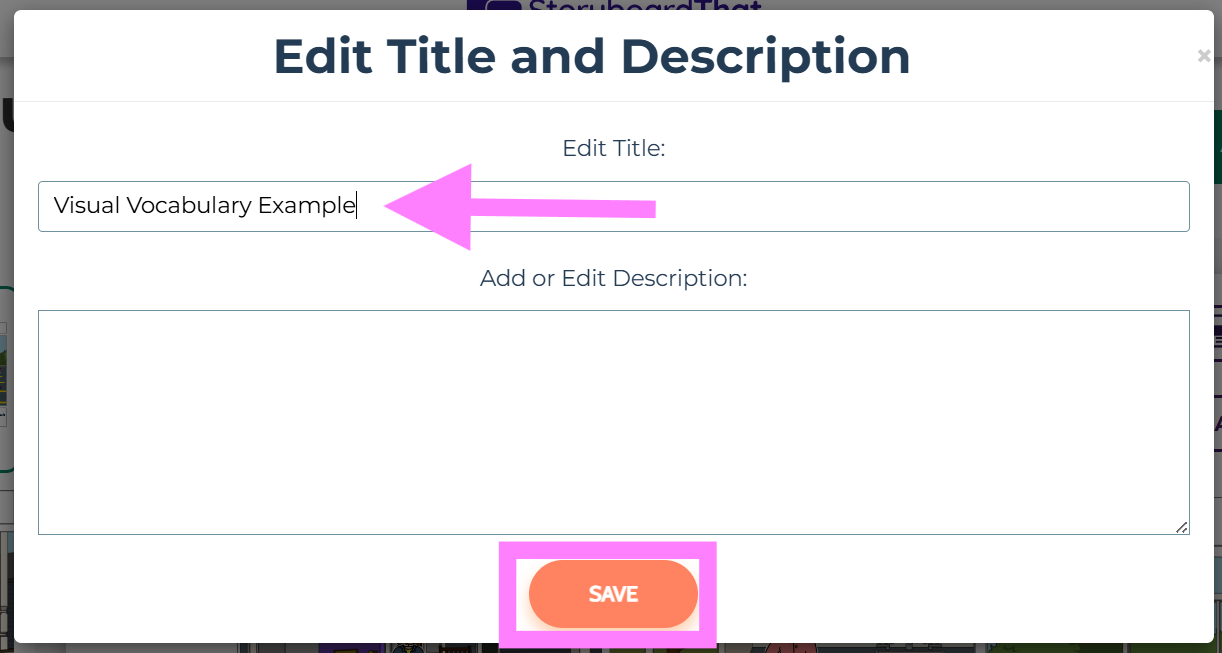This screenshot has width=1222, height=653.
Task: Place cursor on the word "Example"
Action: [305, 206]
